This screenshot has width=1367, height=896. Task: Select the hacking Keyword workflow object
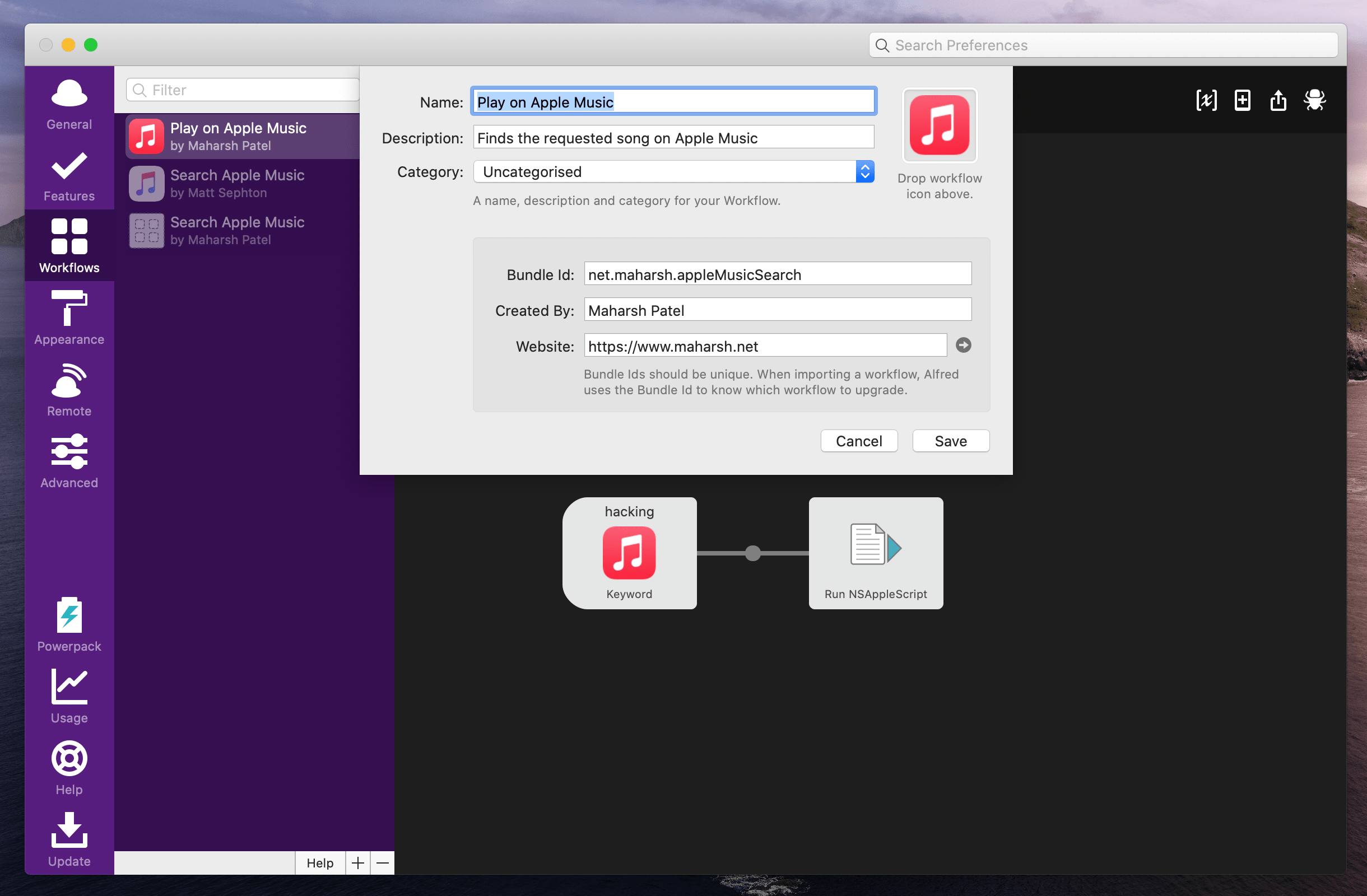[x=630, y=553]
